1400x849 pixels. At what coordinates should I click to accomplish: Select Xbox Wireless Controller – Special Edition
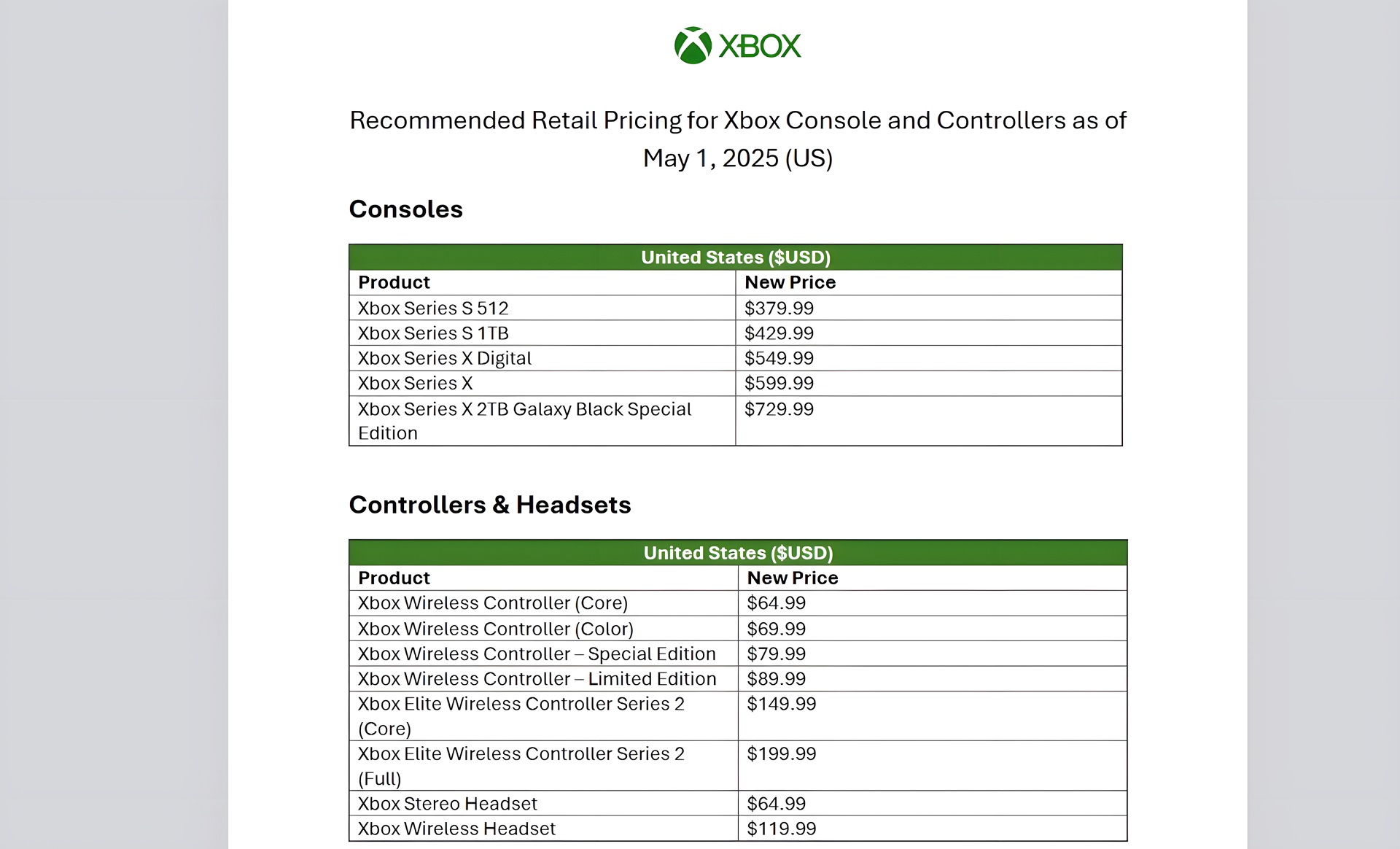point(537,654)
